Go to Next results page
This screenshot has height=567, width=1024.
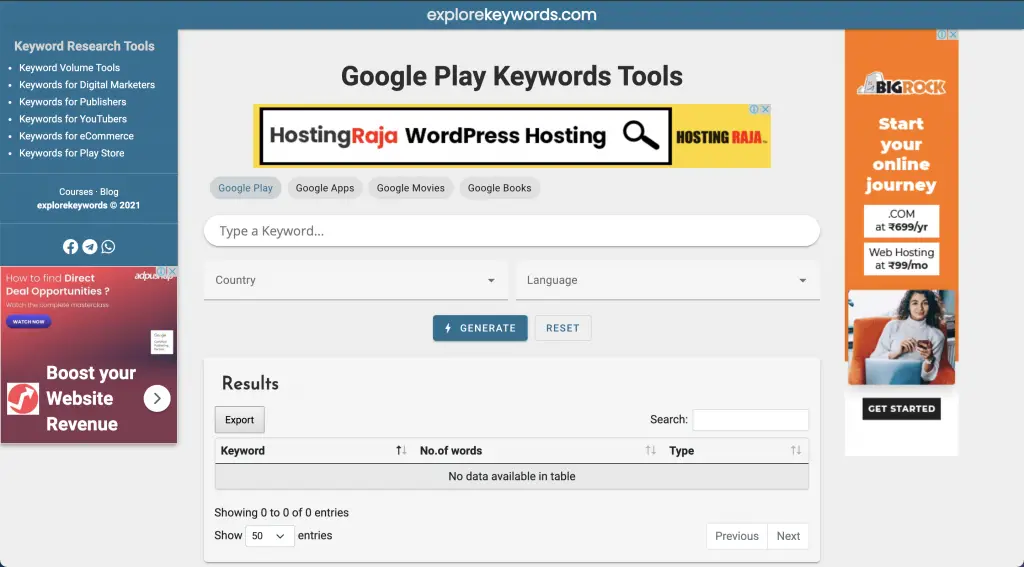point(788,536)
